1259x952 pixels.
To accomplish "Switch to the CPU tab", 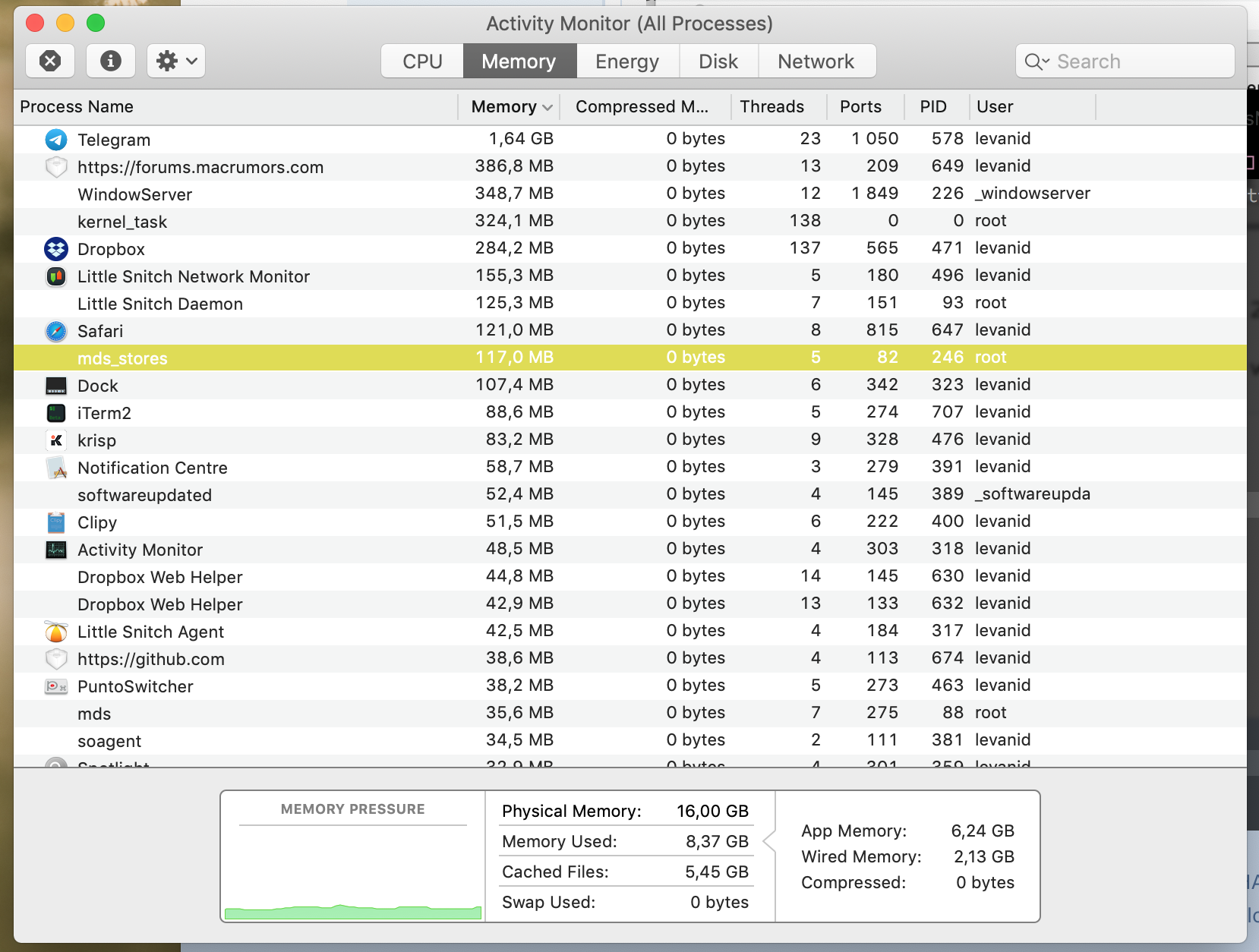I will click(x=422, y=61).
